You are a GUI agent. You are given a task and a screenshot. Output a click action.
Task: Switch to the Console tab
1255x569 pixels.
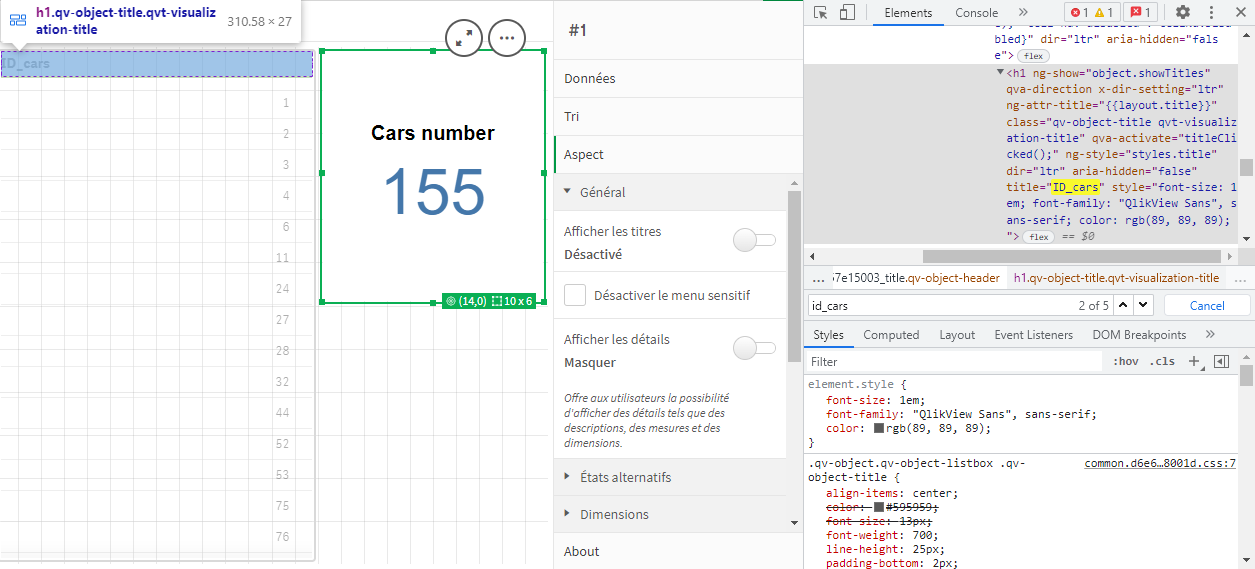(x=976, y=13)
